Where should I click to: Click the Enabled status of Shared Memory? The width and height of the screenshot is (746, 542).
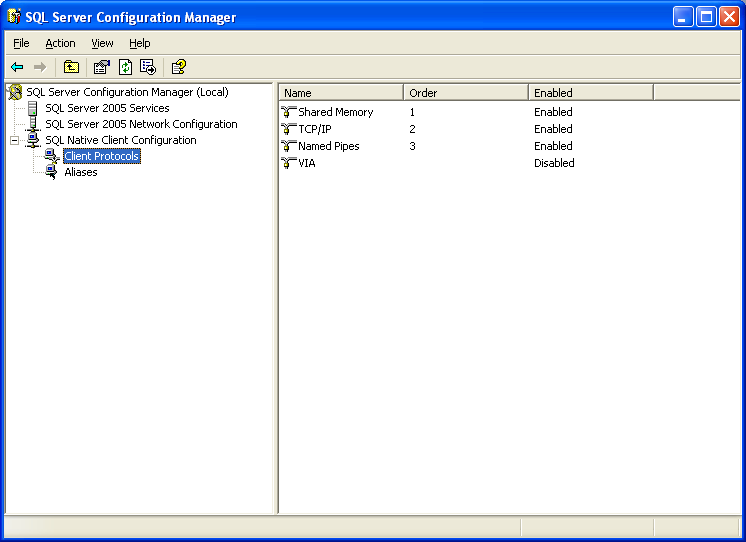[x=553, y=112]
